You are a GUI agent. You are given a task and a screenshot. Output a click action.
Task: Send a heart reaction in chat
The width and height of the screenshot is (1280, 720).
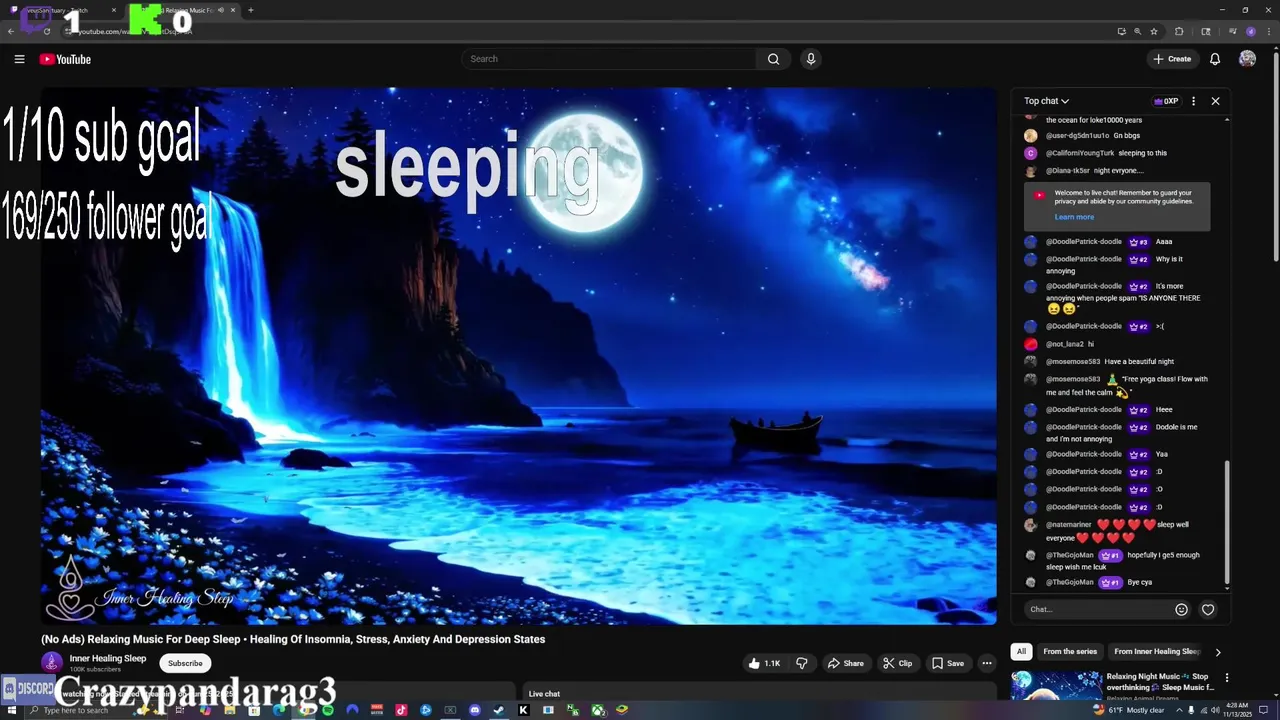pyautogui.click(x=1208, y=609)
